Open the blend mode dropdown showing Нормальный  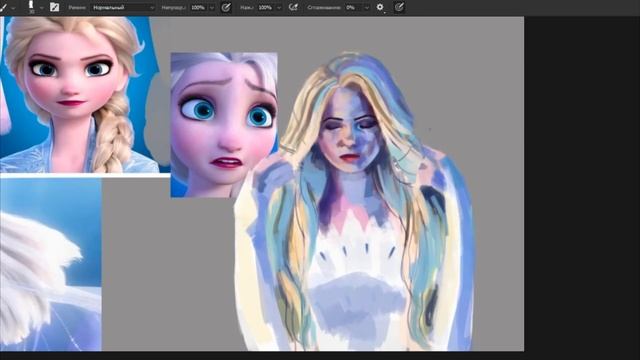(123, 7)
